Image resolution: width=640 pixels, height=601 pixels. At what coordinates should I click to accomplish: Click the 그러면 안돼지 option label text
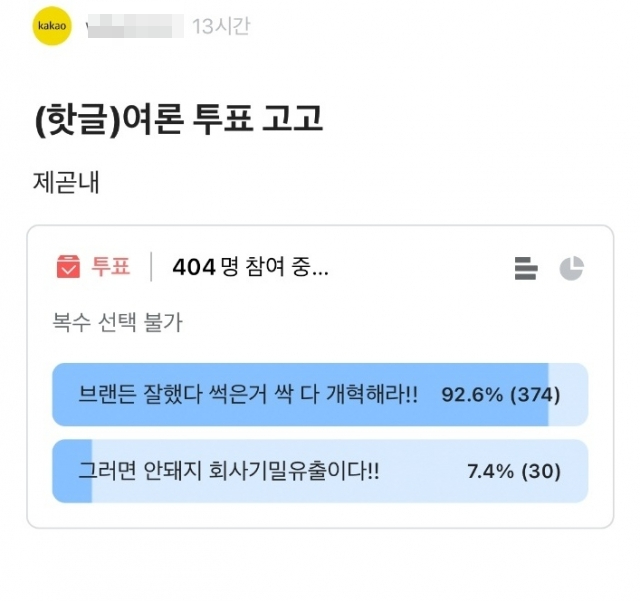229,471
